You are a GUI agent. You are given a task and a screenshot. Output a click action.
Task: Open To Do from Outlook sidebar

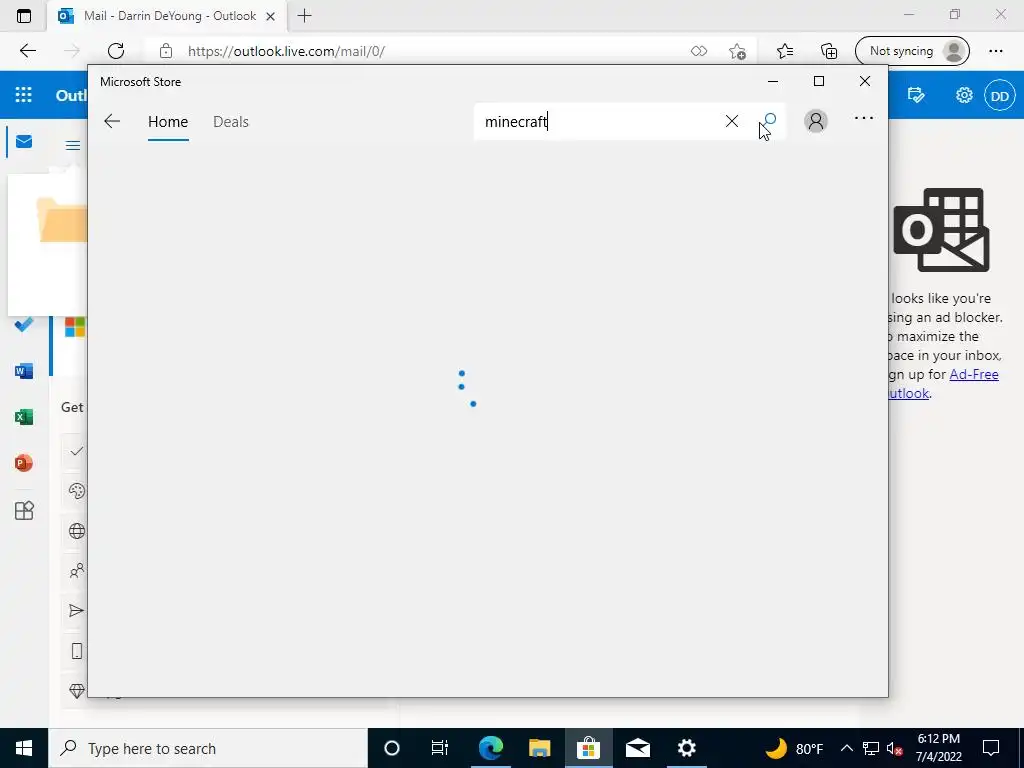coord(24,324)
